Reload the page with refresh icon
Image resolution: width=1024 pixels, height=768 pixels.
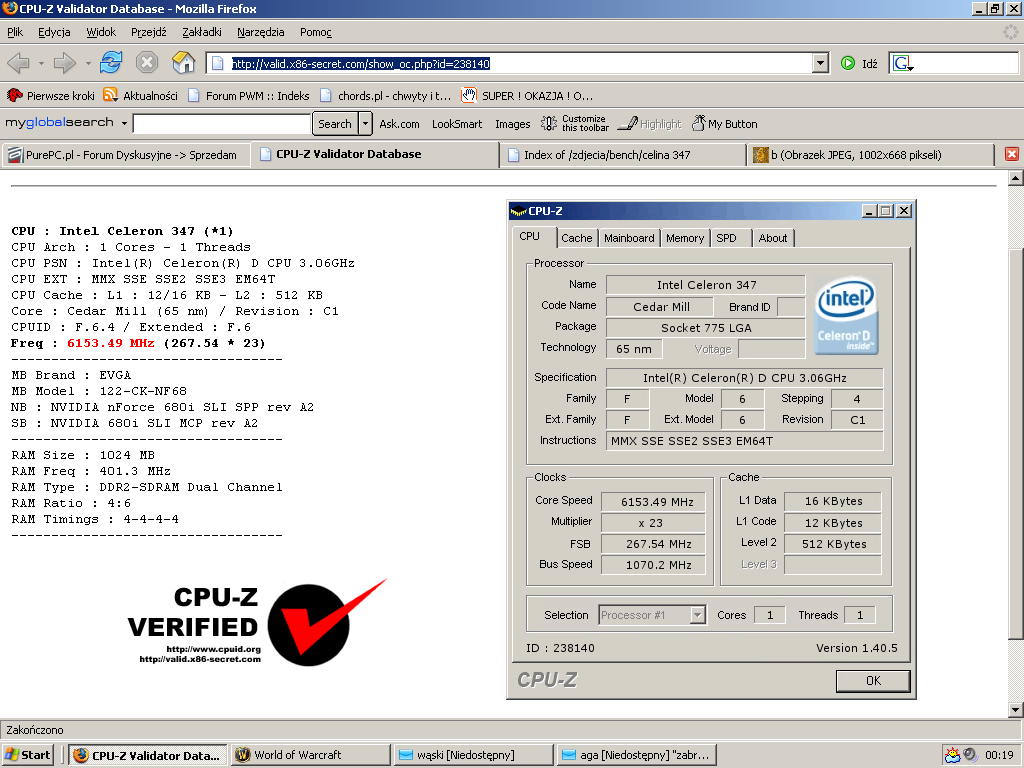[x=111, y=63]
